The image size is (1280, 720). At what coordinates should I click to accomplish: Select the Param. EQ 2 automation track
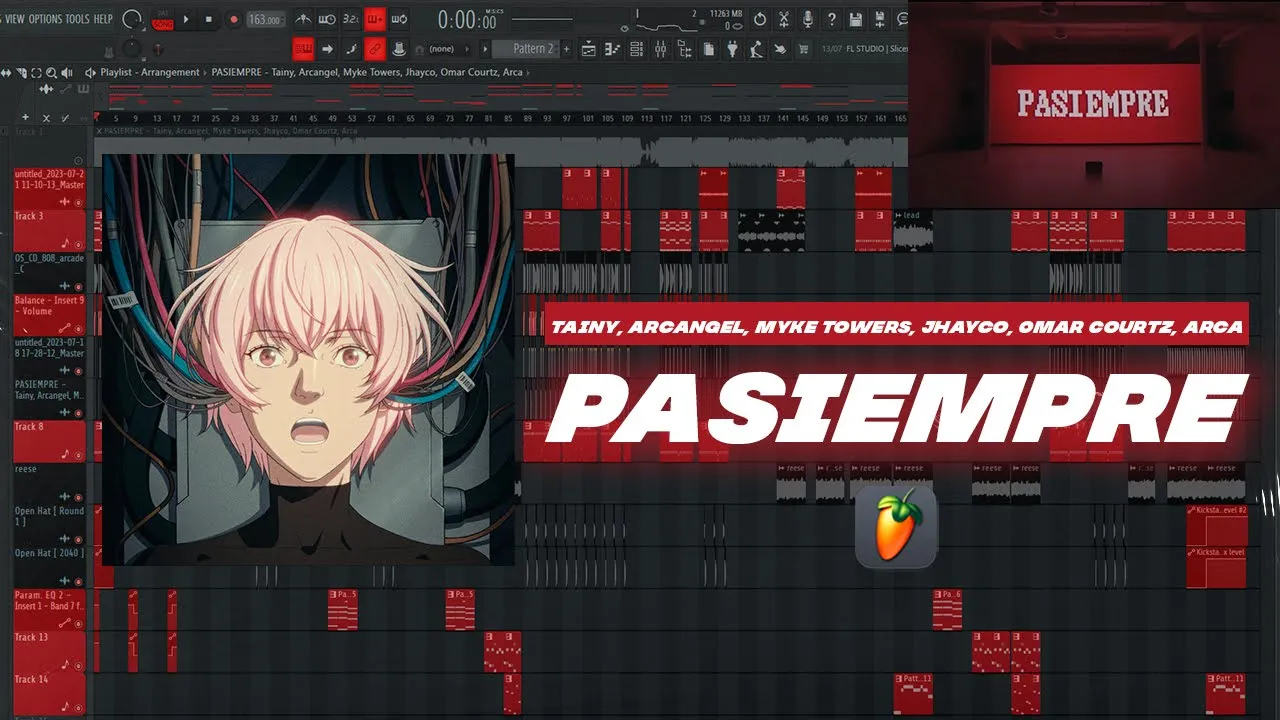[48, 609]
